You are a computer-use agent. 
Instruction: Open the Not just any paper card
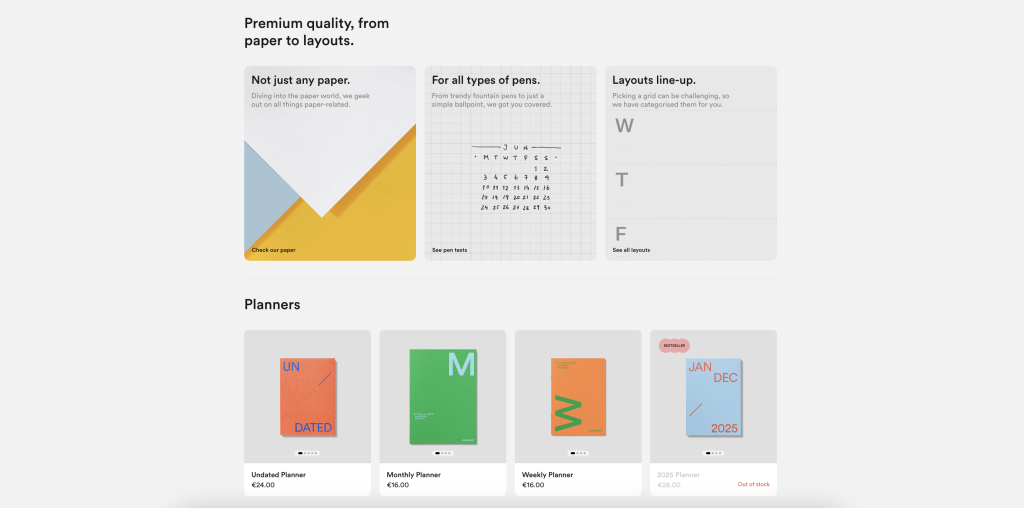[x=330, y=163]
